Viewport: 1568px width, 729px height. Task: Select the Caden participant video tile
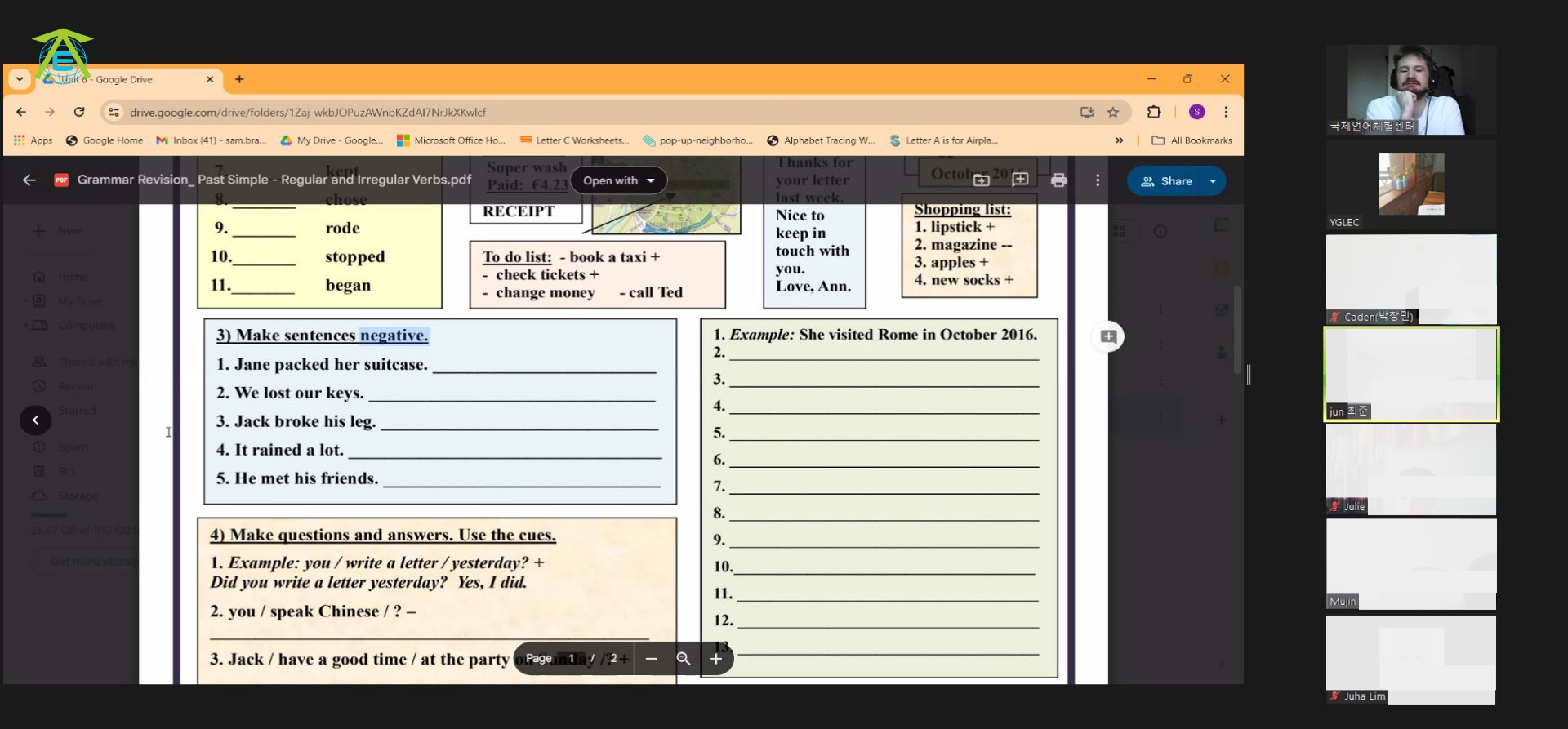[1411, 279]
